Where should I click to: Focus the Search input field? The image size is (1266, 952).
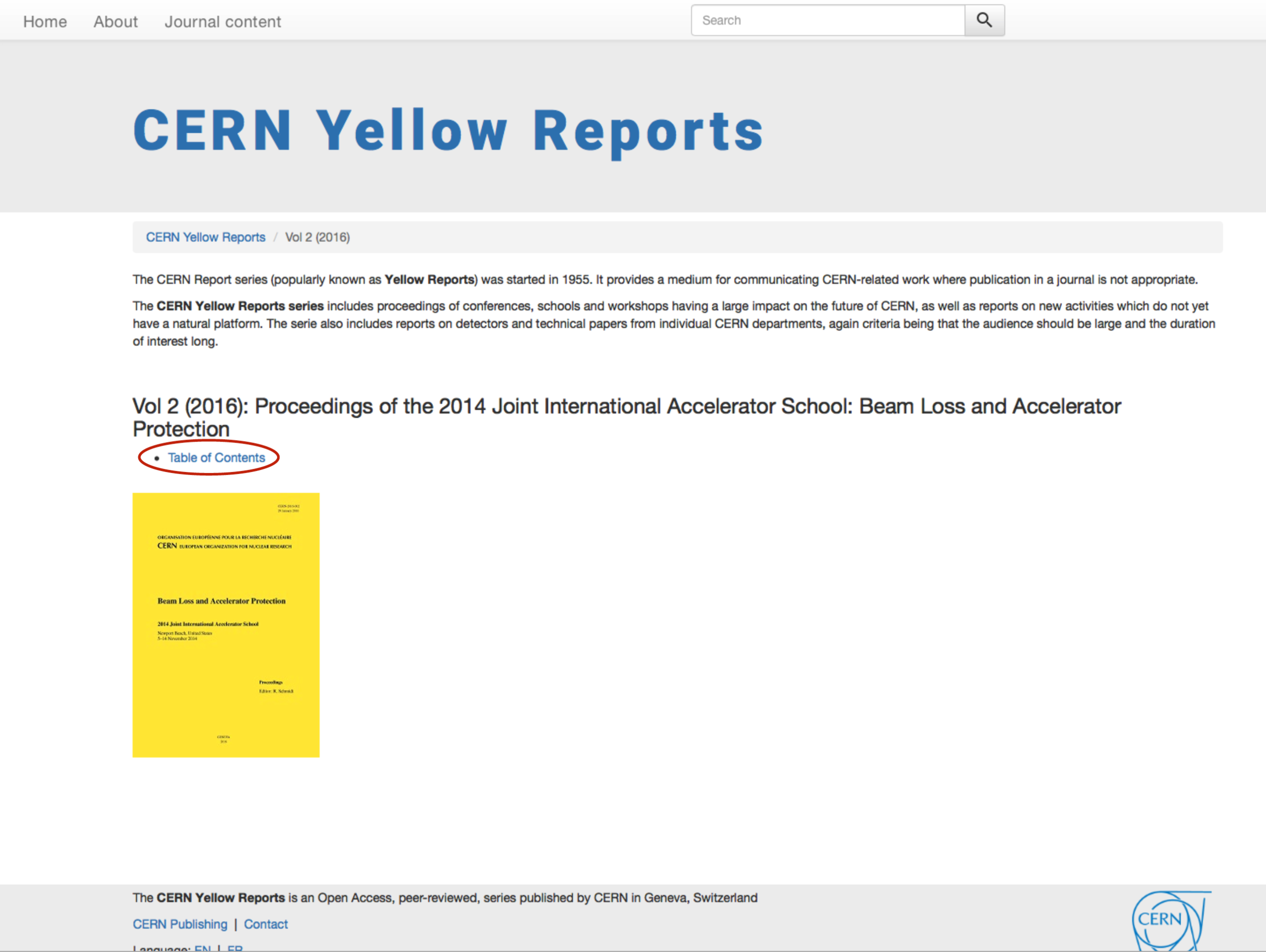coord(827,21)
